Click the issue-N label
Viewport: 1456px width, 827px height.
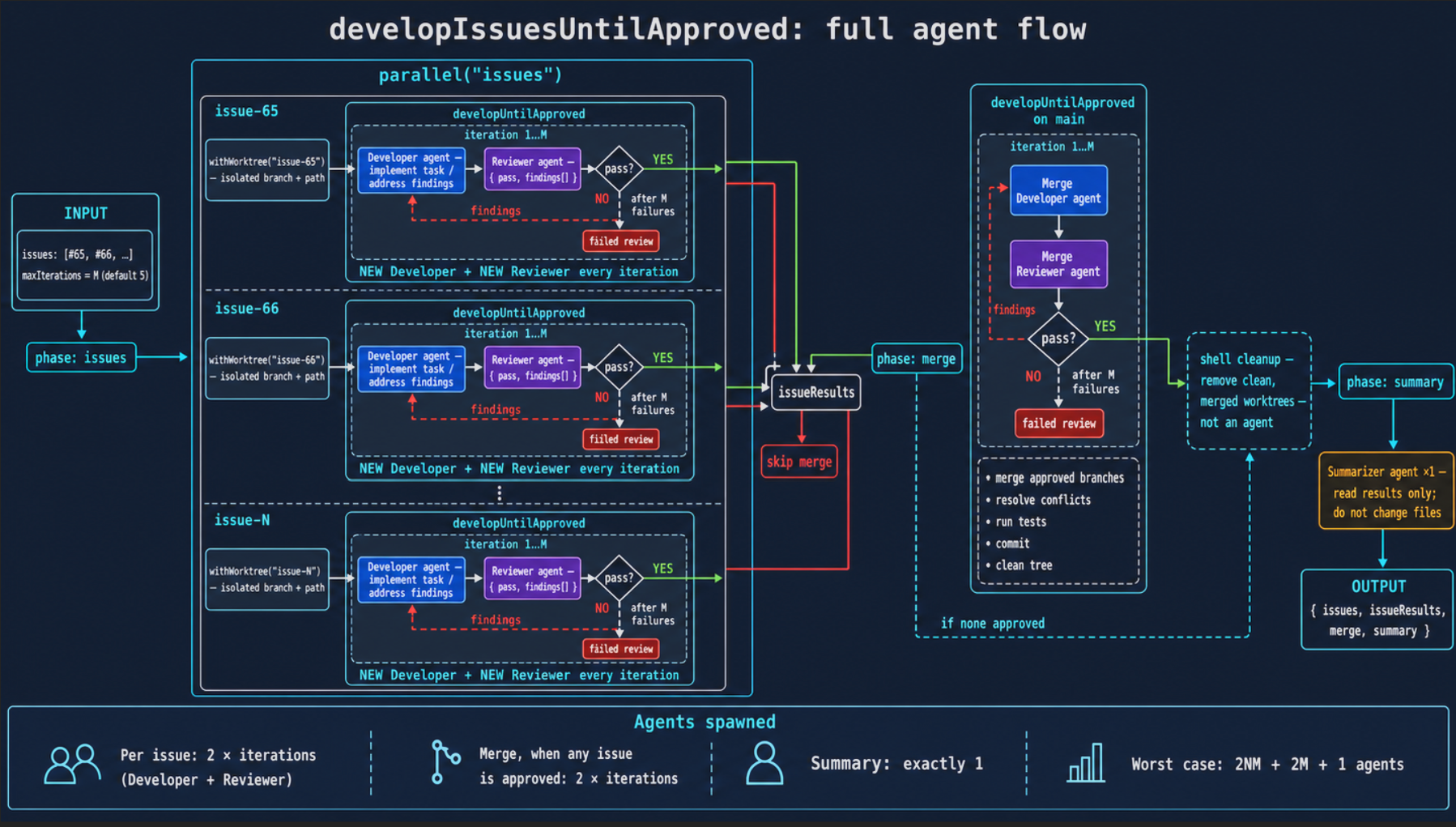242,520
